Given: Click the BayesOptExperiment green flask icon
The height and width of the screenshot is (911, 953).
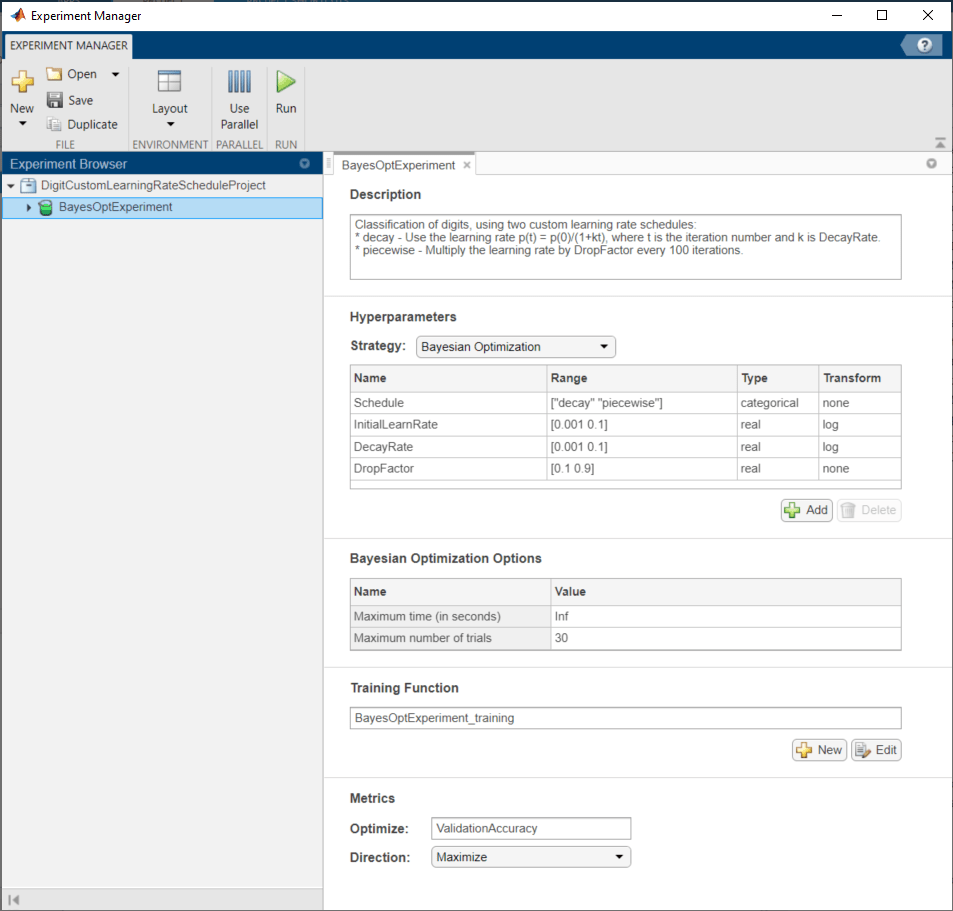Looking at the screenshot, I should point(46,207).
